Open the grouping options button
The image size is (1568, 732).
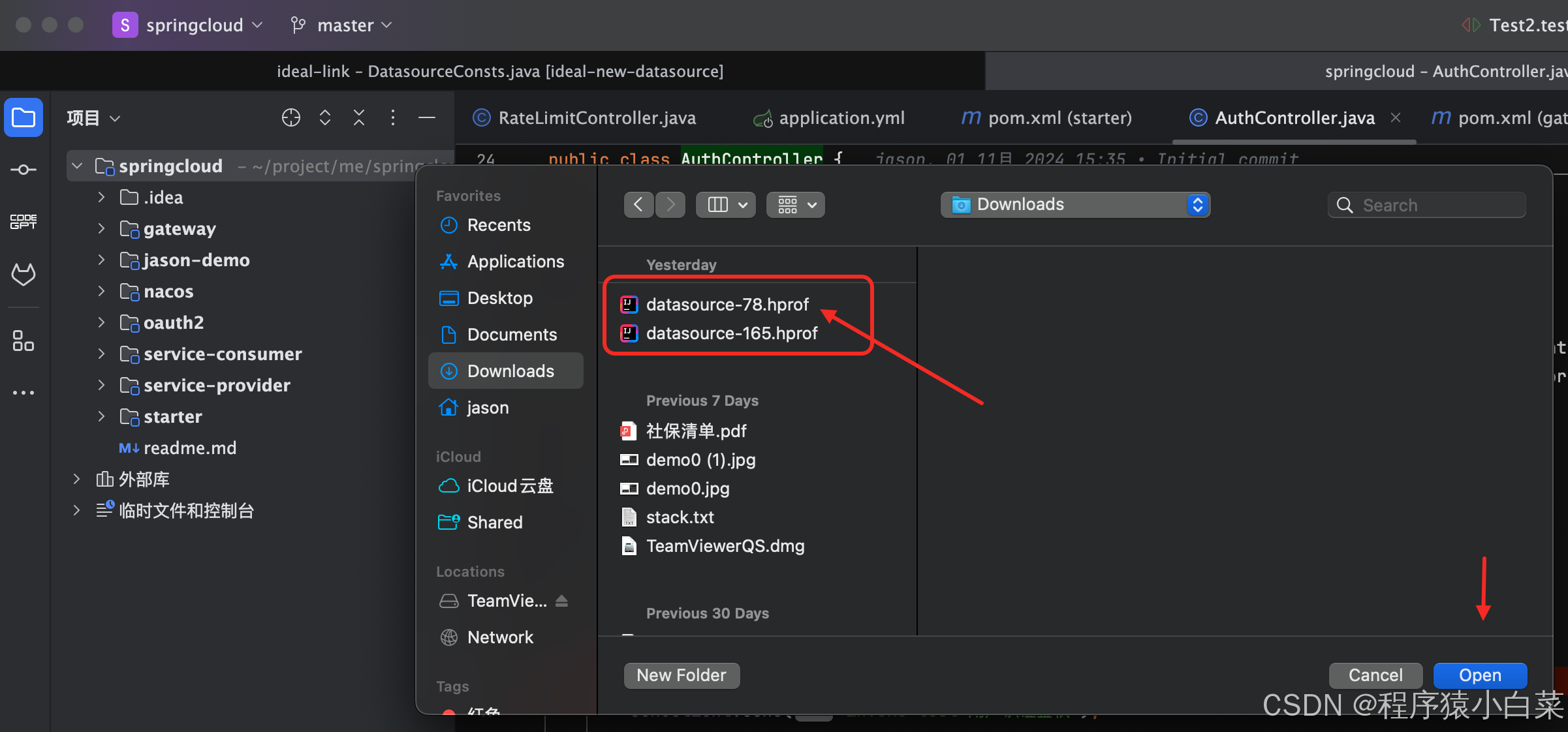796,205
